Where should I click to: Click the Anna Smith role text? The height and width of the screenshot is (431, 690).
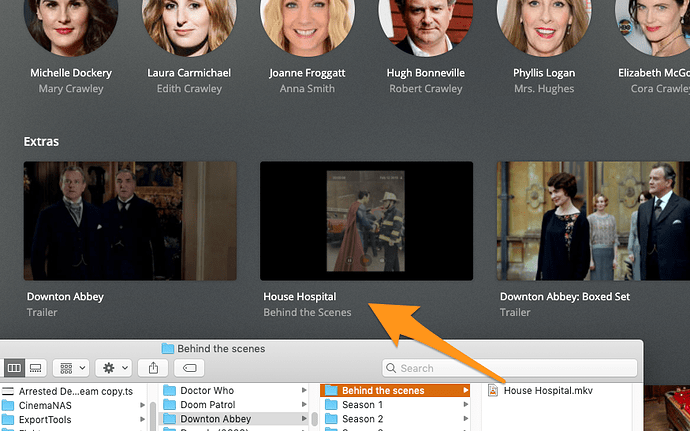307,89
